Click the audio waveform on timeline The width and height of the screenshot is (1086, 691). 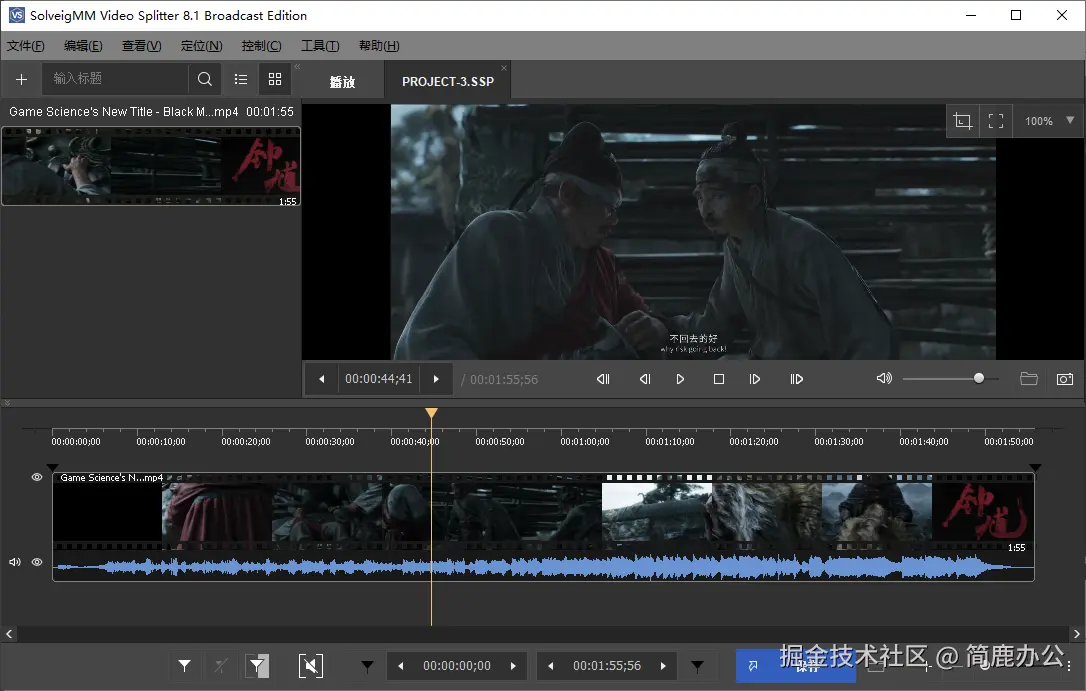click(x=543, y=567)
